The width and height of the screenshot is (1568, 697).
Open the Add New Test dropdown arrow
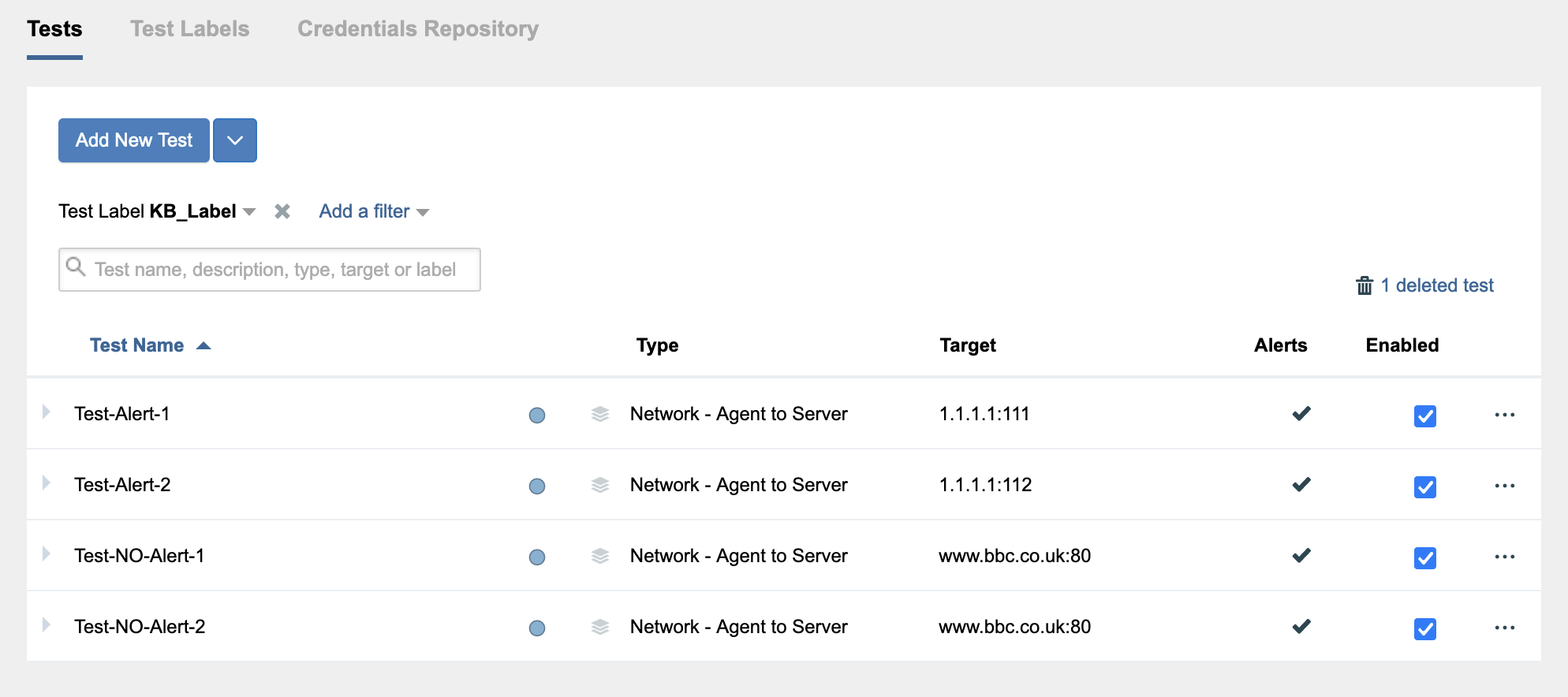pos(235,140)
